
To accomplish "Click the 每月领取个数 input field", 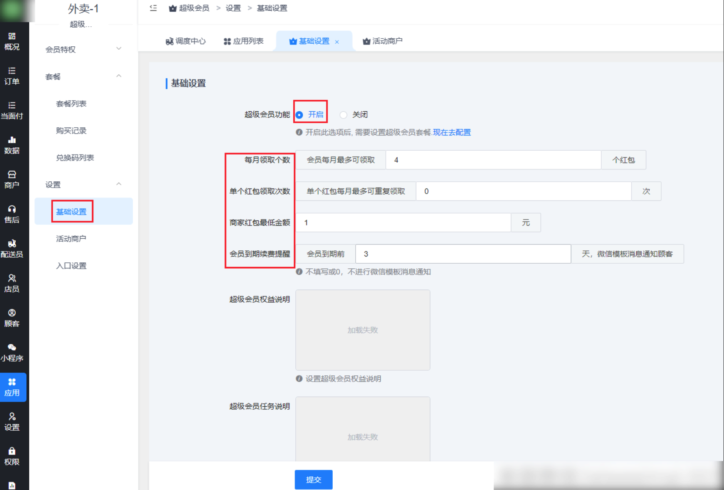I will [x=496, y=160].
